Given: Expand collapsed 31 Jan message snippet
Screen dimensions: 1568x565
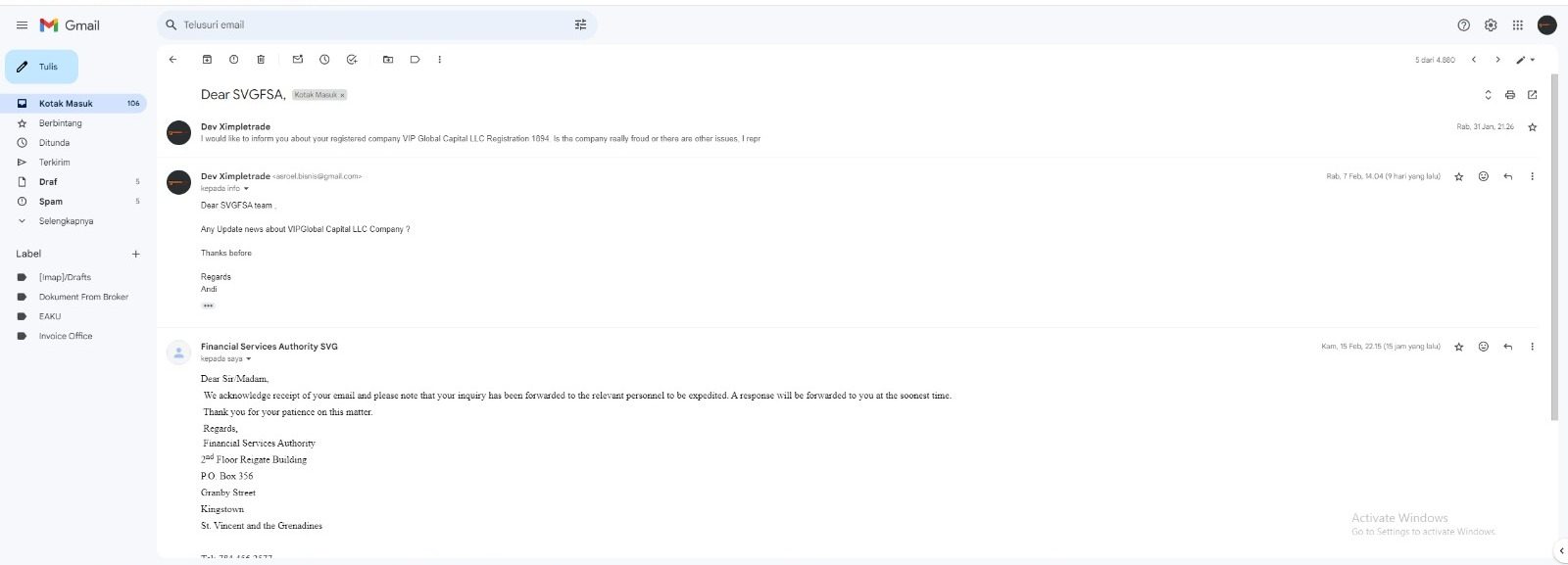Looking at the screenshot, I should 480,139.
